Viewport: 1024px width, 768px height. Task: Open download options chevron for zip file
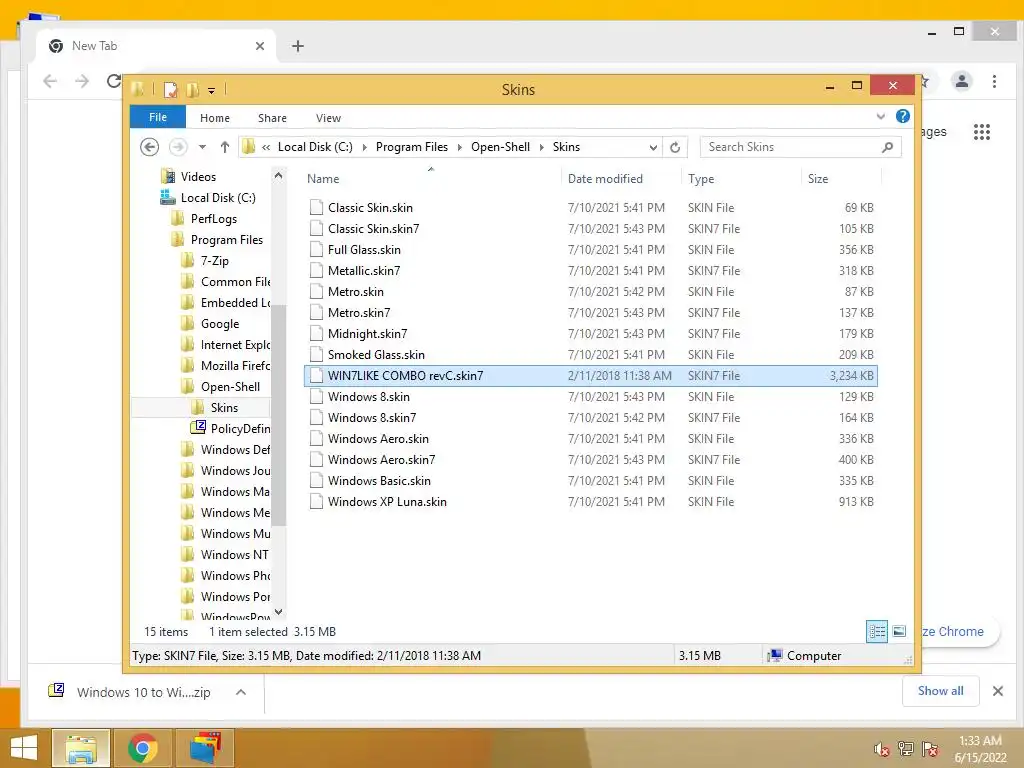click(x=241, y=692)
